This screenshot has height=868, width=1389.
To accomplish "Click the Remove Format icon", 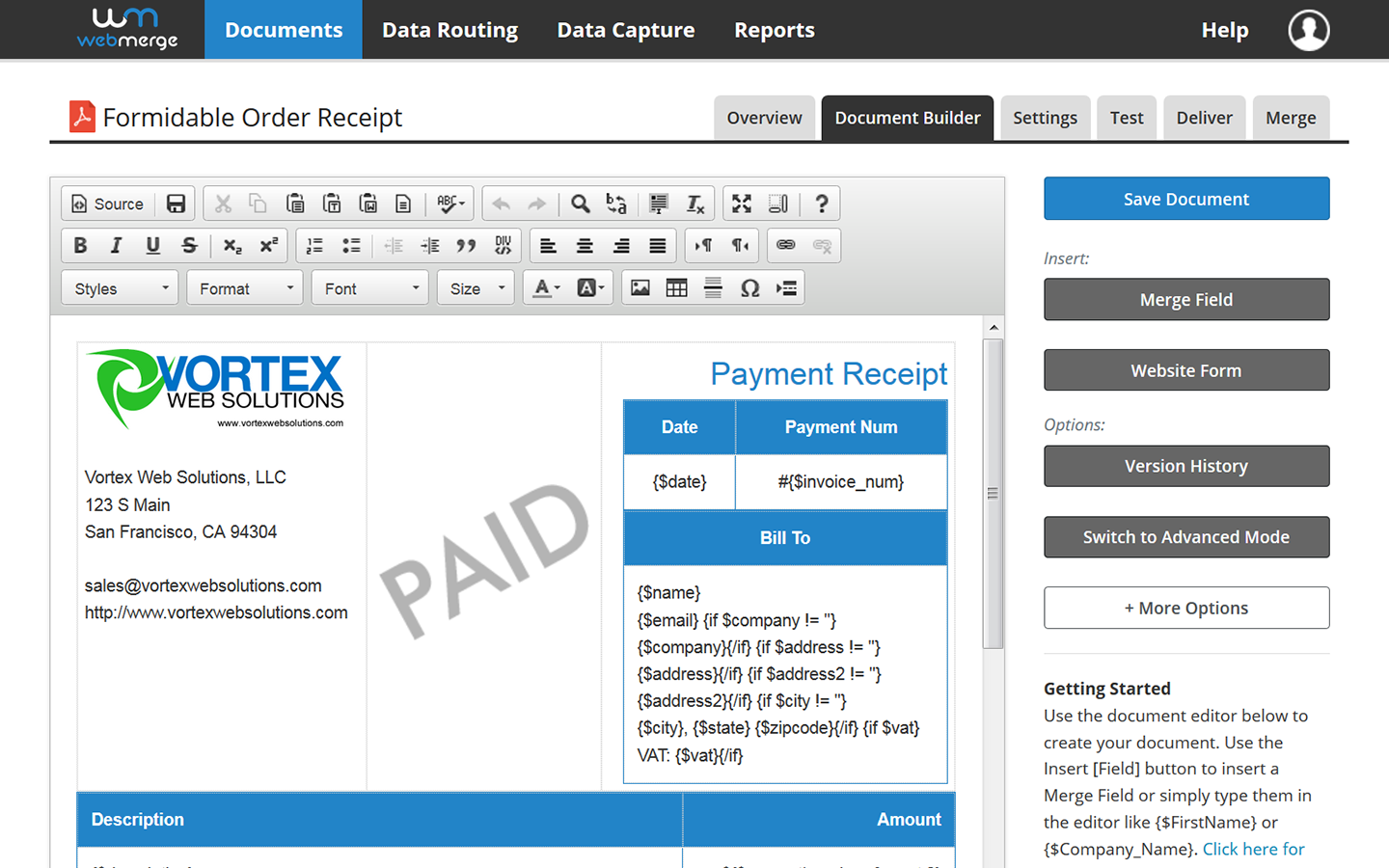I will pos(695,204).
